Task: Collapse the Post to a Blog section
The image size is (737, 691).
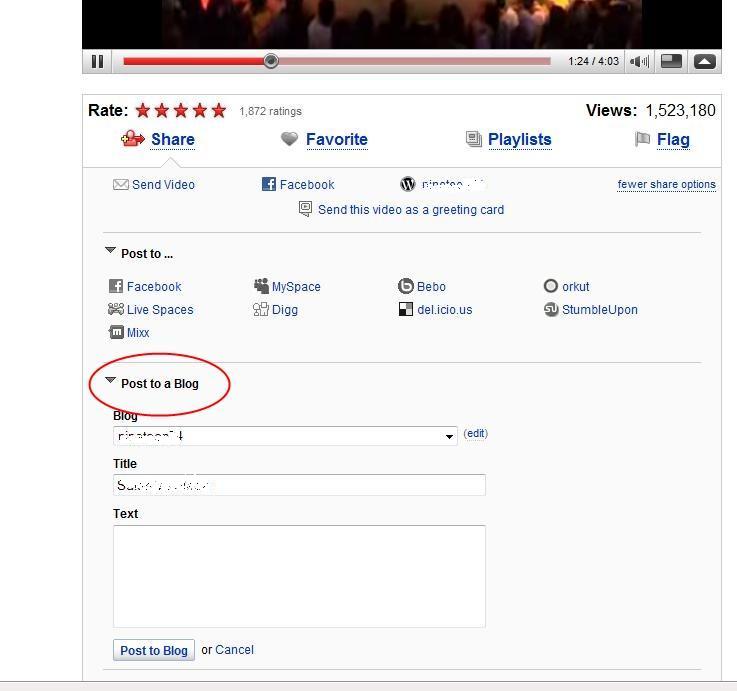Action: pos(110,381)
